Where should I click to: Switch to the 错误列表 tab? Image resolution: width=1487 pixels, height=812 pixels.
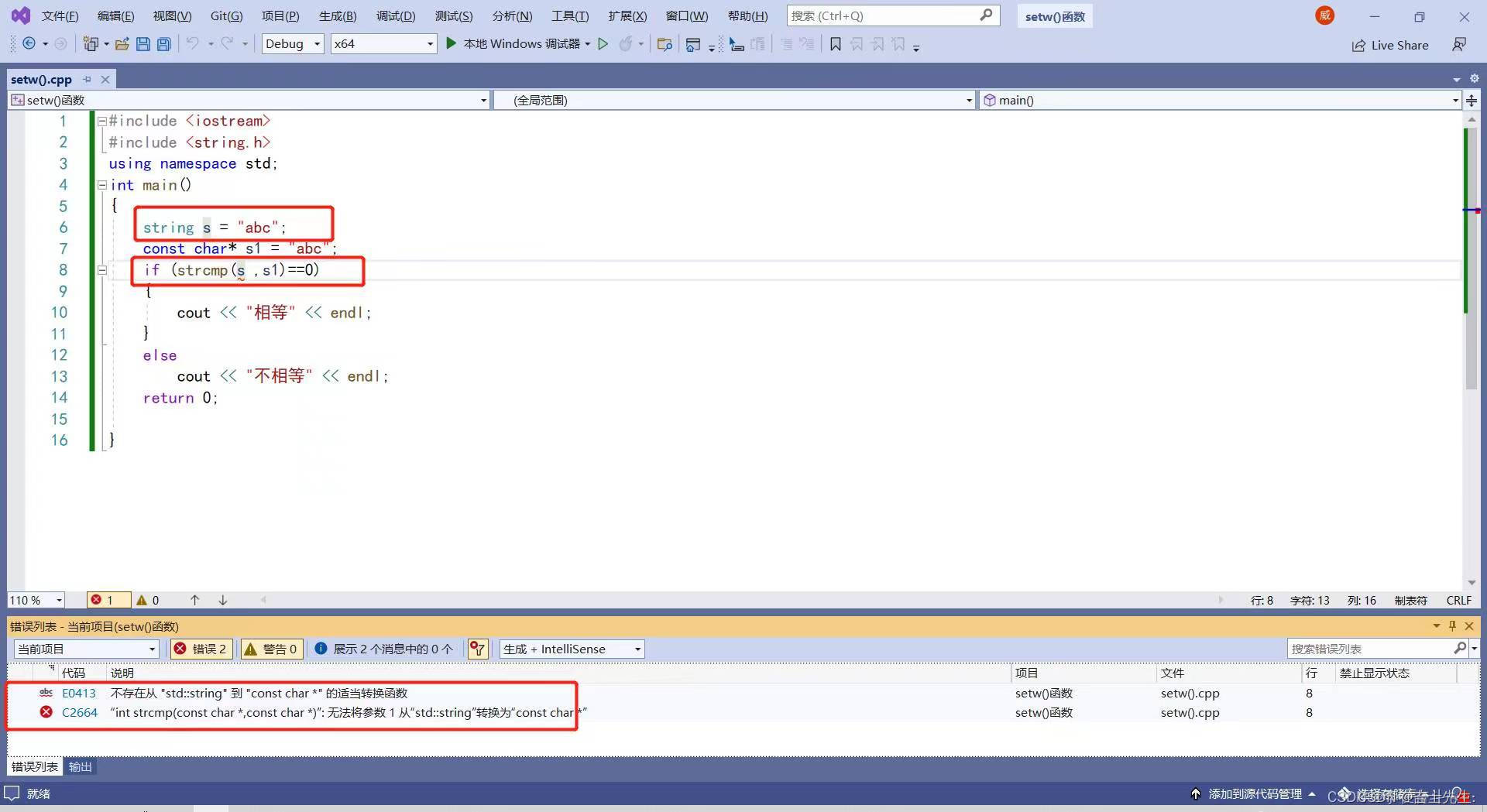(35, 766)
